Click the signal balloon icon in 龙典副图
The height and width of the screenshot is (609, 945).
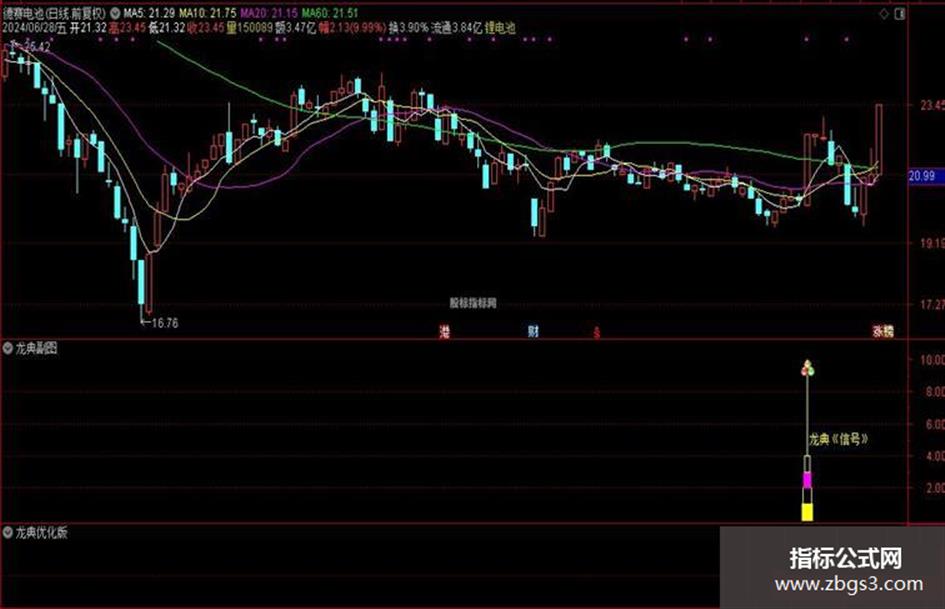click(x=808, y=368)
